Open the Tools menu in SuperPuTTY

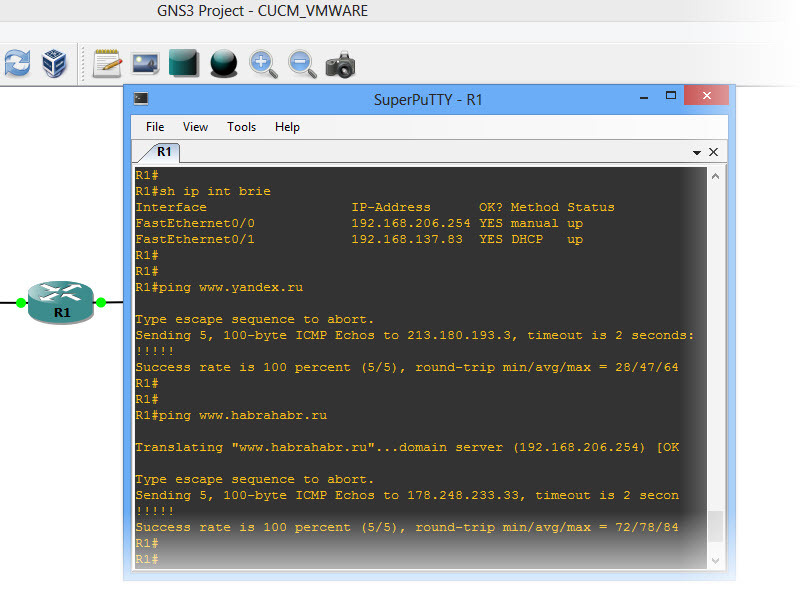coord(241,127)
